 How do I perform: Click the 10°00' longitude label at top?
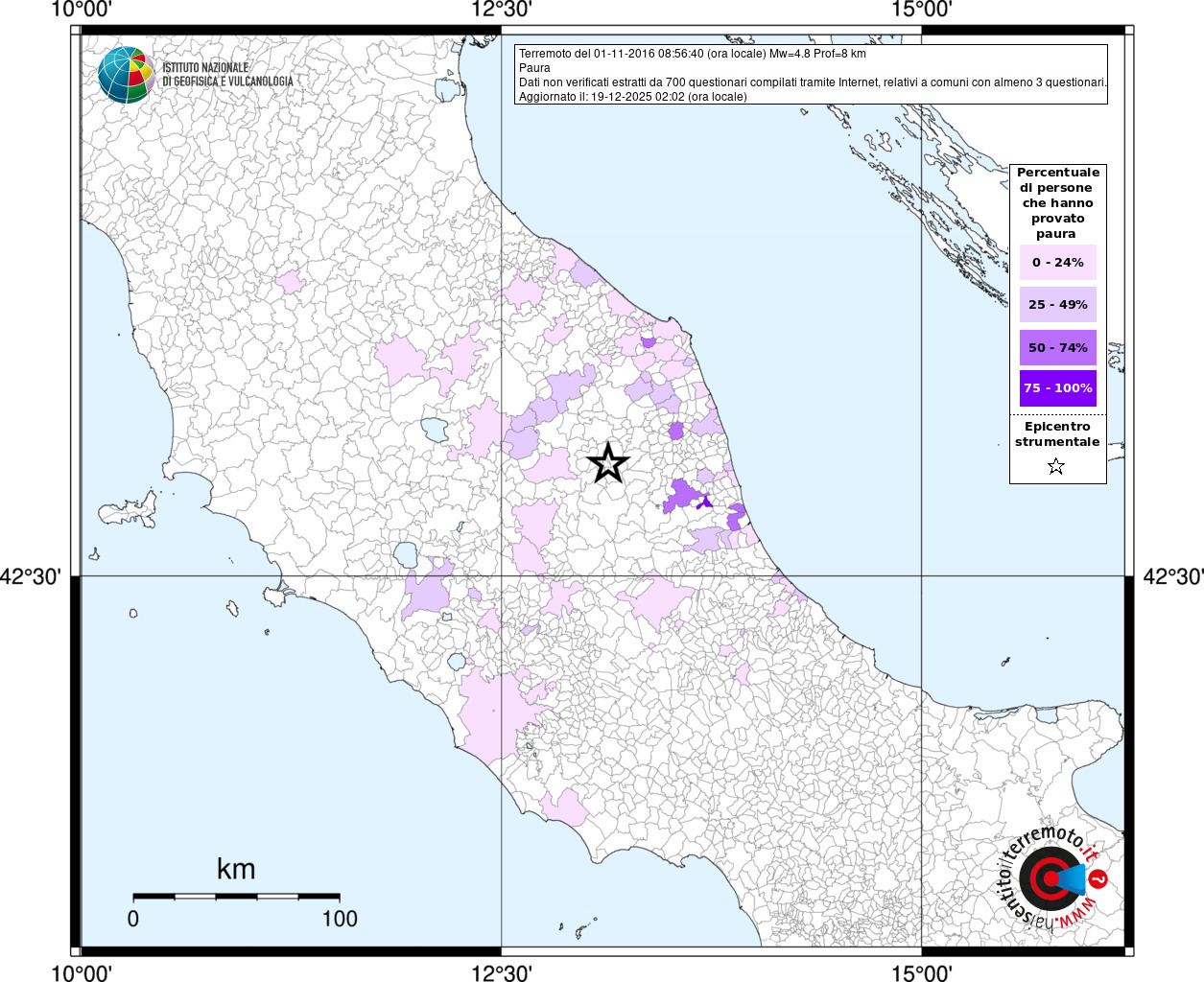click(x=82, y=10)
